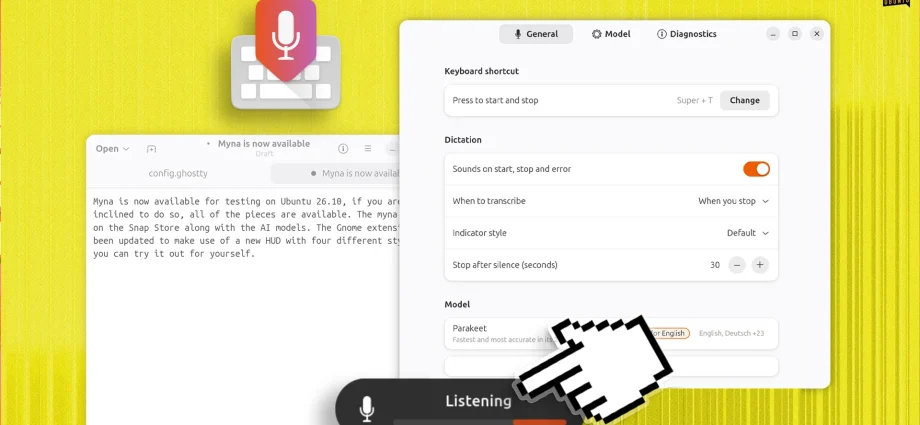
Task: Switch to the config.ghostty tab
Action: [178, 174]
